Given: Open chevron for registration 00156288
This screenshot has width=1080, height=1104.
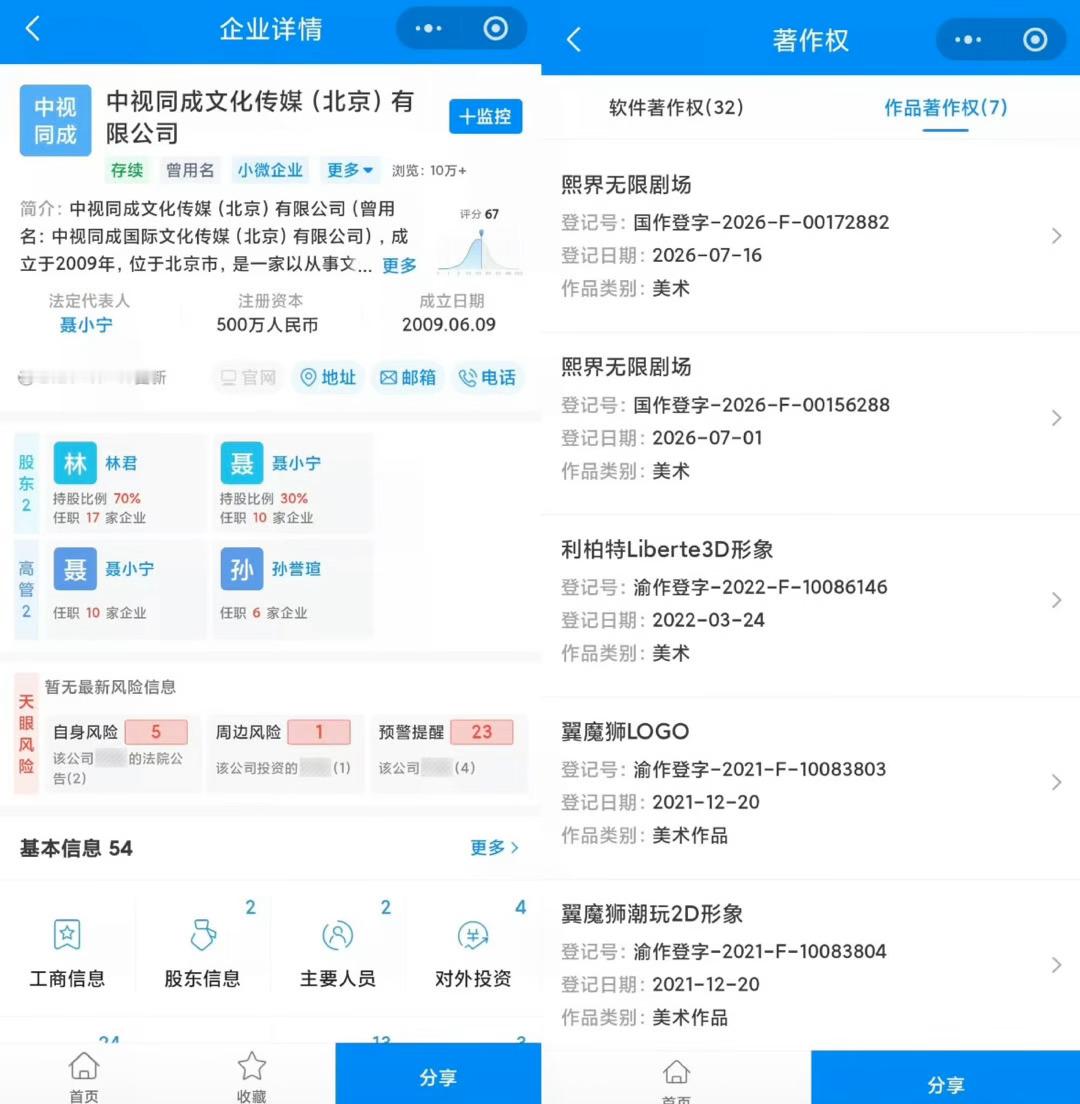Looking at the screenshot, I should point(1056,418).
